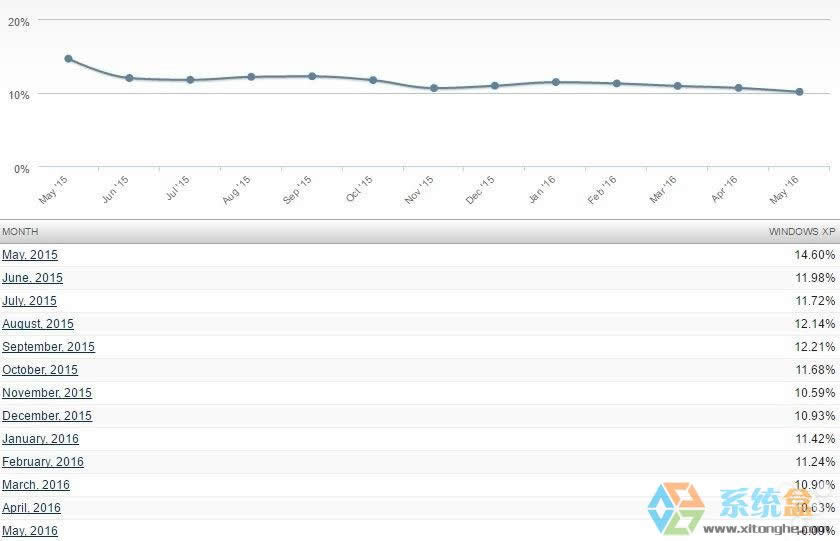Select the May '16 final data point

click(x=799, y=92)
